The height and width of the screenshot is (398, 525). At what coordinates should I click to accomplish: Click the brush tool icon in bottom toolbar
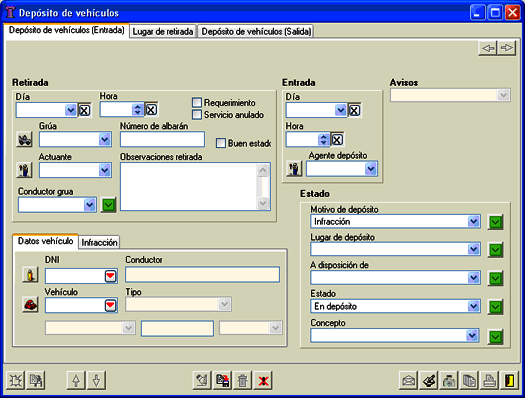(x=429, y=380)
